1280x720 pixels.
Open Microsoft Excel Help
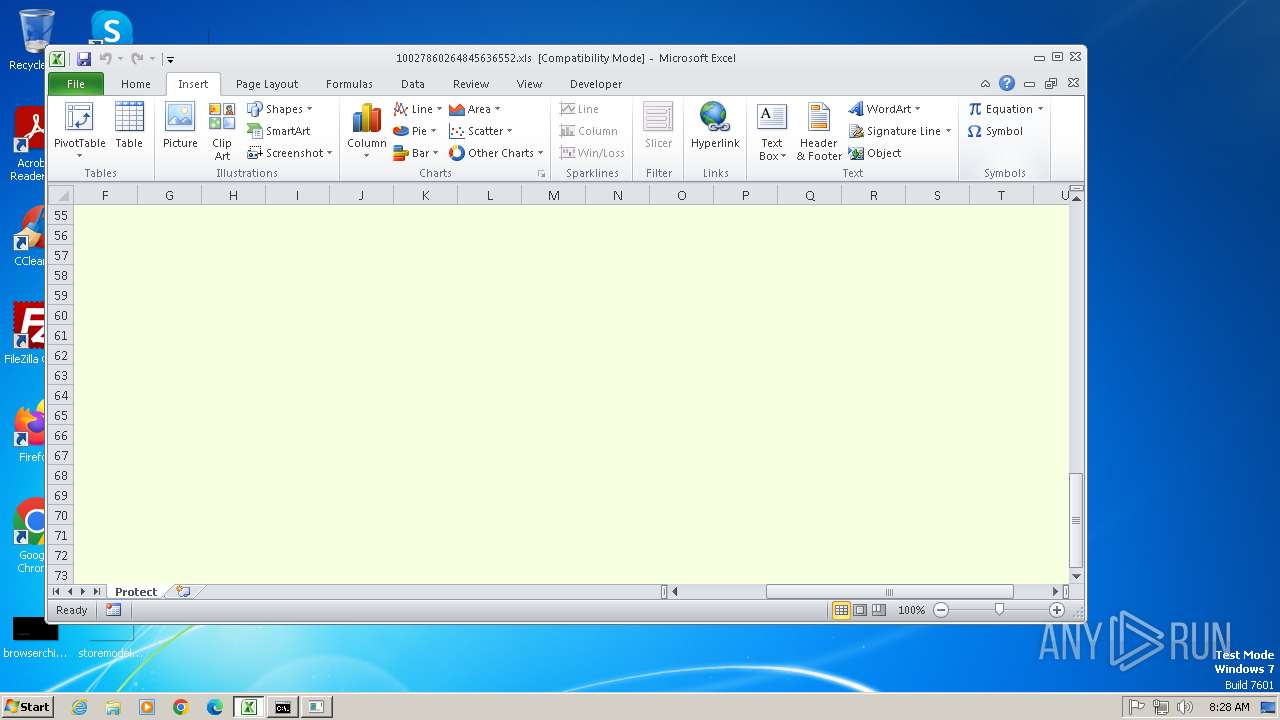tap(1007, 84)
